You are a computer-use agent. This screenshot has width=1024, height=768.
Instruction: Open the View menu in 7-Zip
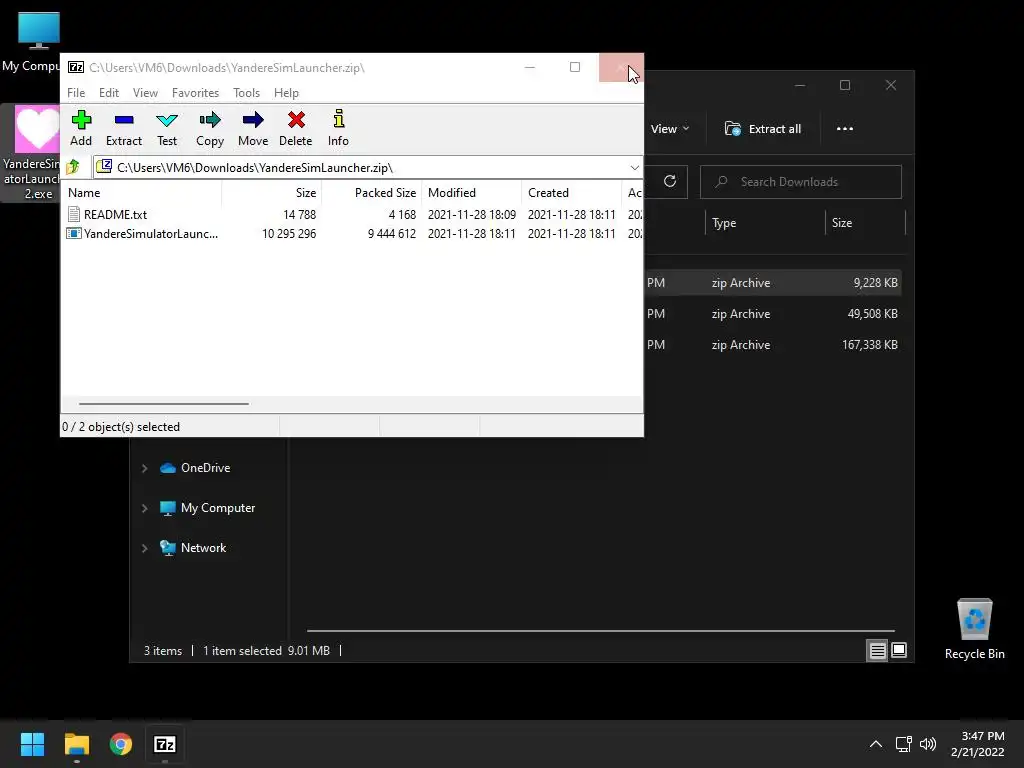(145, 93)
